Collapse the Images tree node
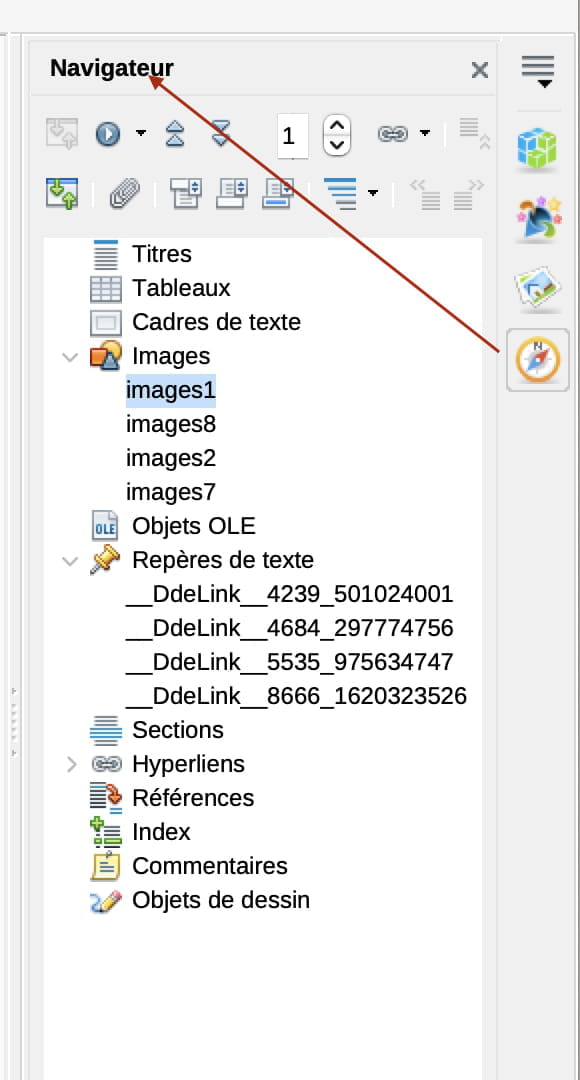 click(x=70, y=357)
